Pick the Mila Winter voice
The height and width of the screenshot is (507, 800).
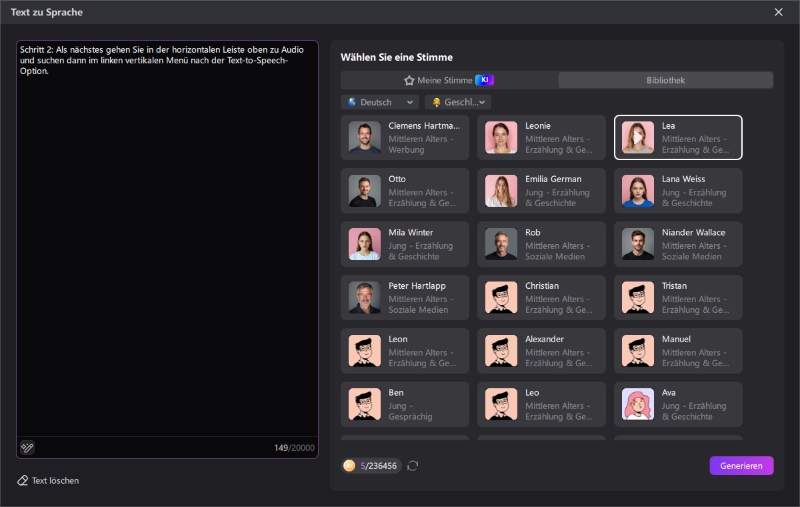click(404, 244)
